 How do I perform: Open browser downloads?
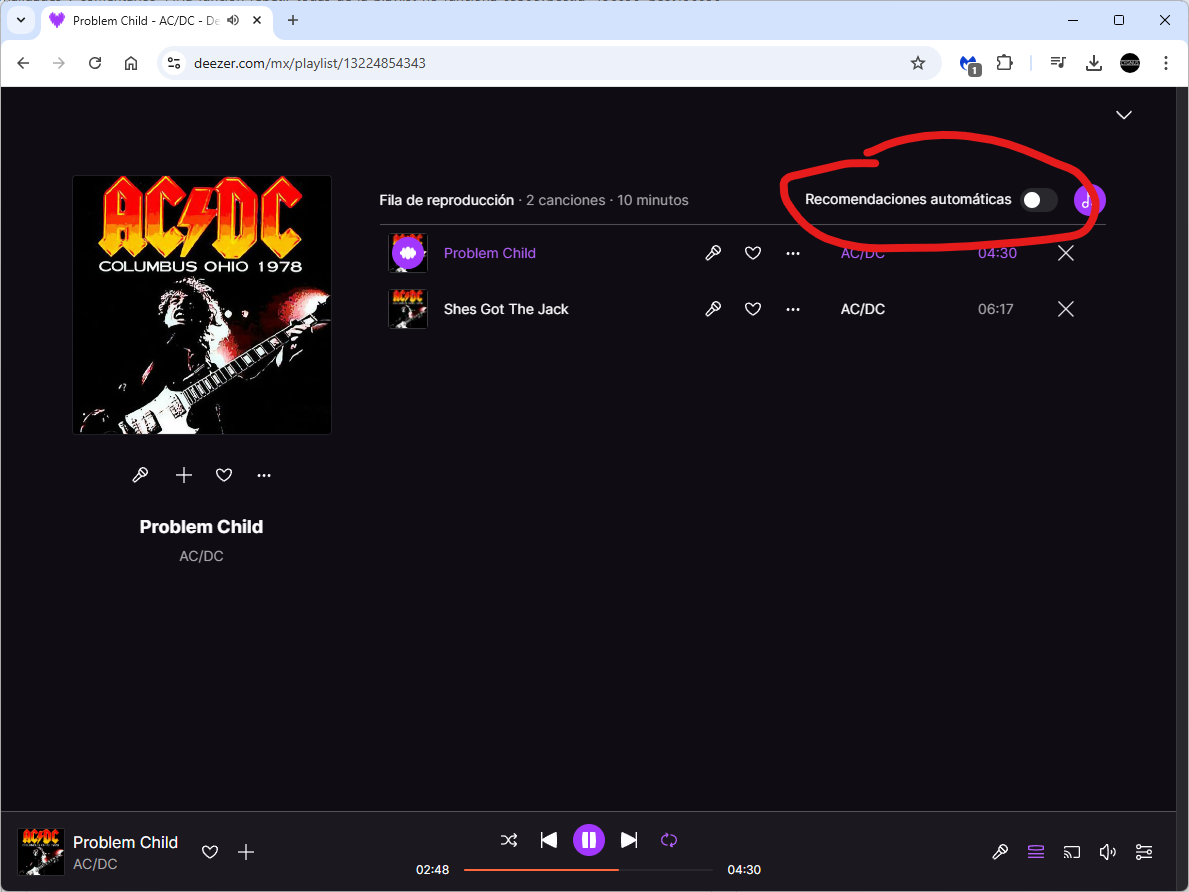pyautogui.click(x=1093, y=63)
